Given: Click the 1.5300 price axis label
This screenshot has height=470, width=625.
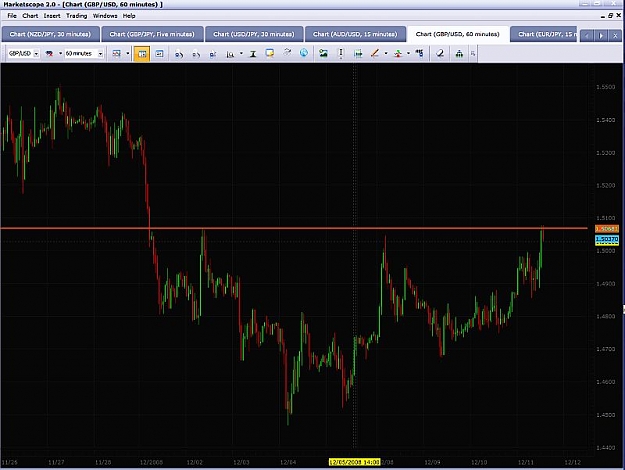Looking at the screenshot, I should click(x=605, y=153).
